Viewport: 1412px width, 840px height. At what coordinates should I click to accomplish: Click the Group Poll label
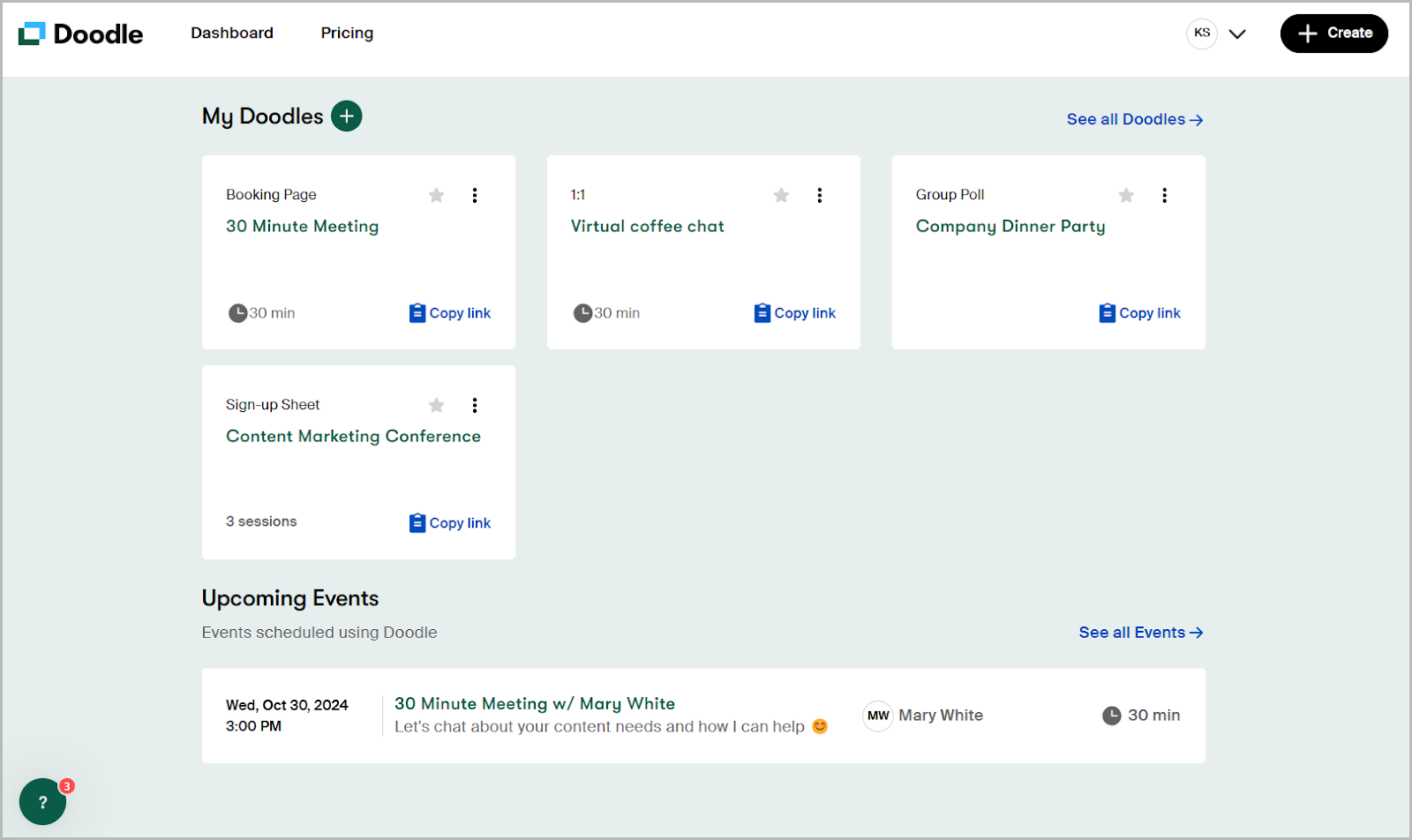point(950,194)
